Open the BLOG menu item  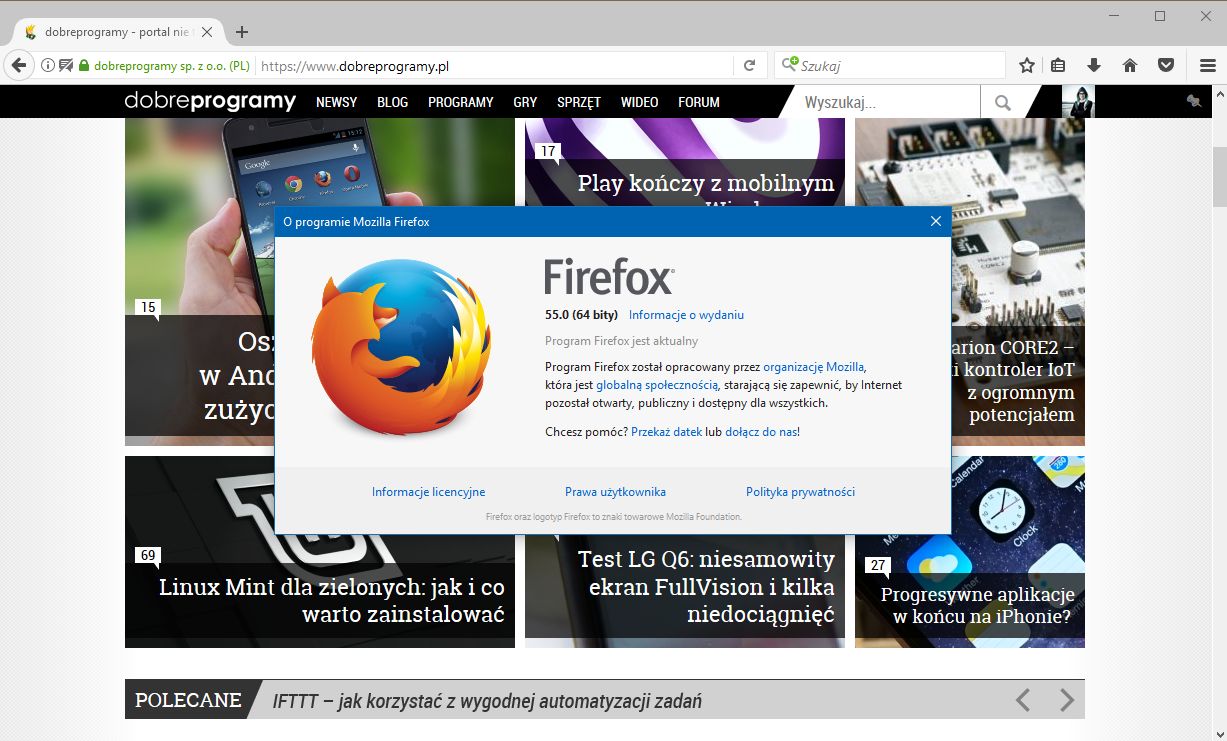(392, 102)
